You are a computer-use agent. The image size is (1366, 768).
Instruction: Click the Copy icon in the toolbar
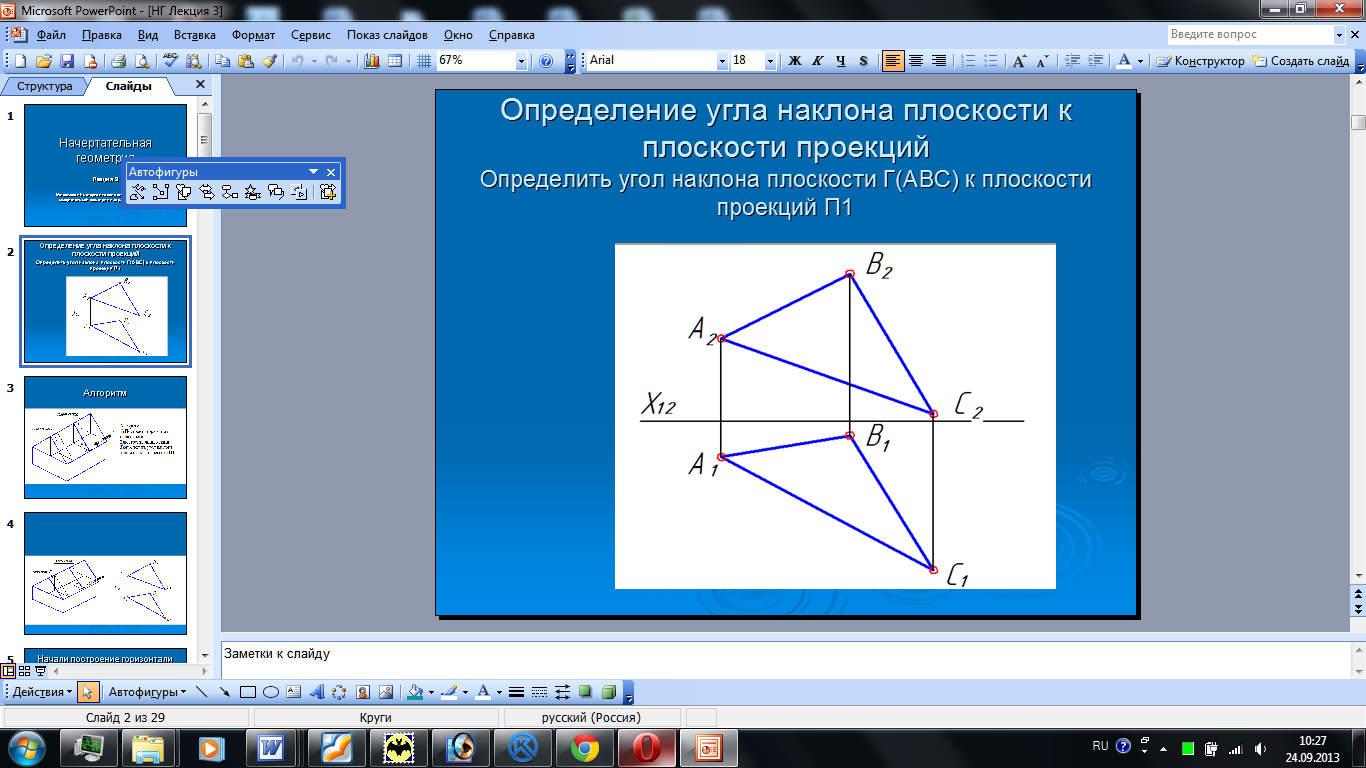click(222, 61)
